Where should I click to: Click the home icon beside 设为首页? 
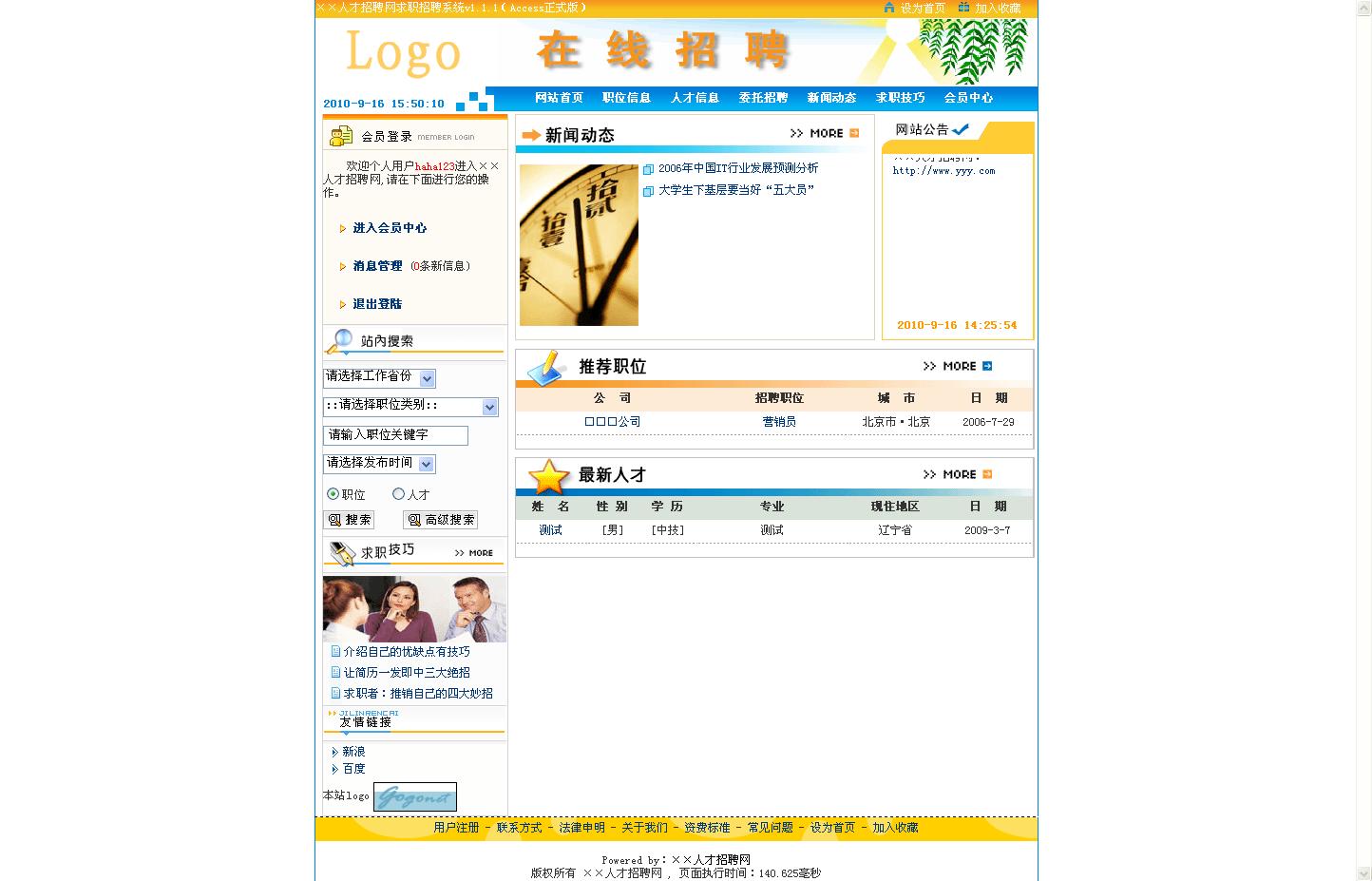[889, 8]
